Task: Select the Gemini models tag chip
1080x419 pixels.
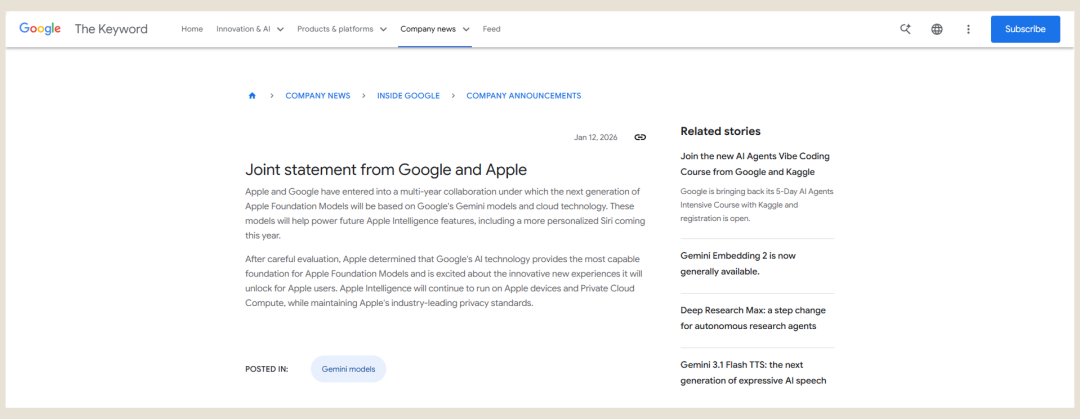Action: point(348,369)
